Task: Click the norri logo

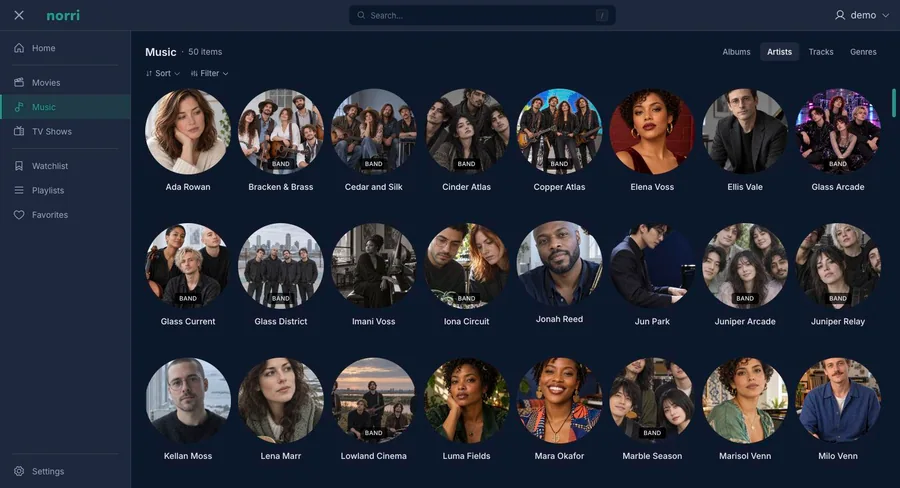Action: tap(63, 16)
